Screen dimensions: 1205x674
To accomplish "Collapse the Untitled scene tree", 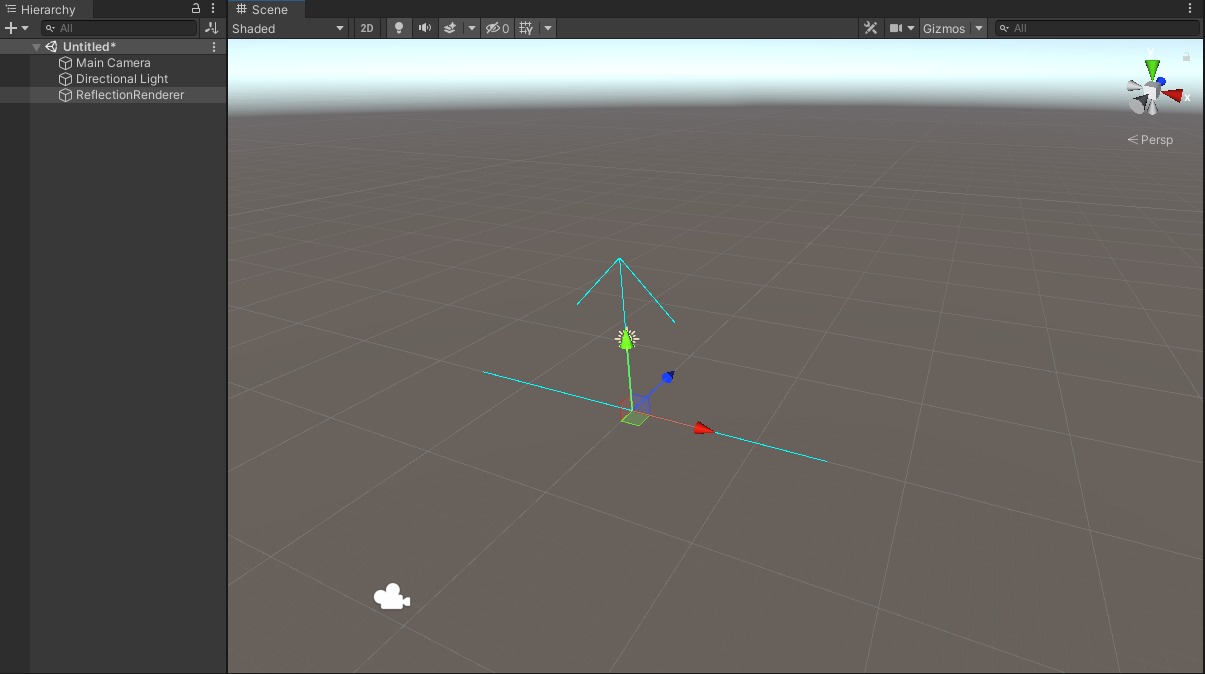I will click(37, 47).
